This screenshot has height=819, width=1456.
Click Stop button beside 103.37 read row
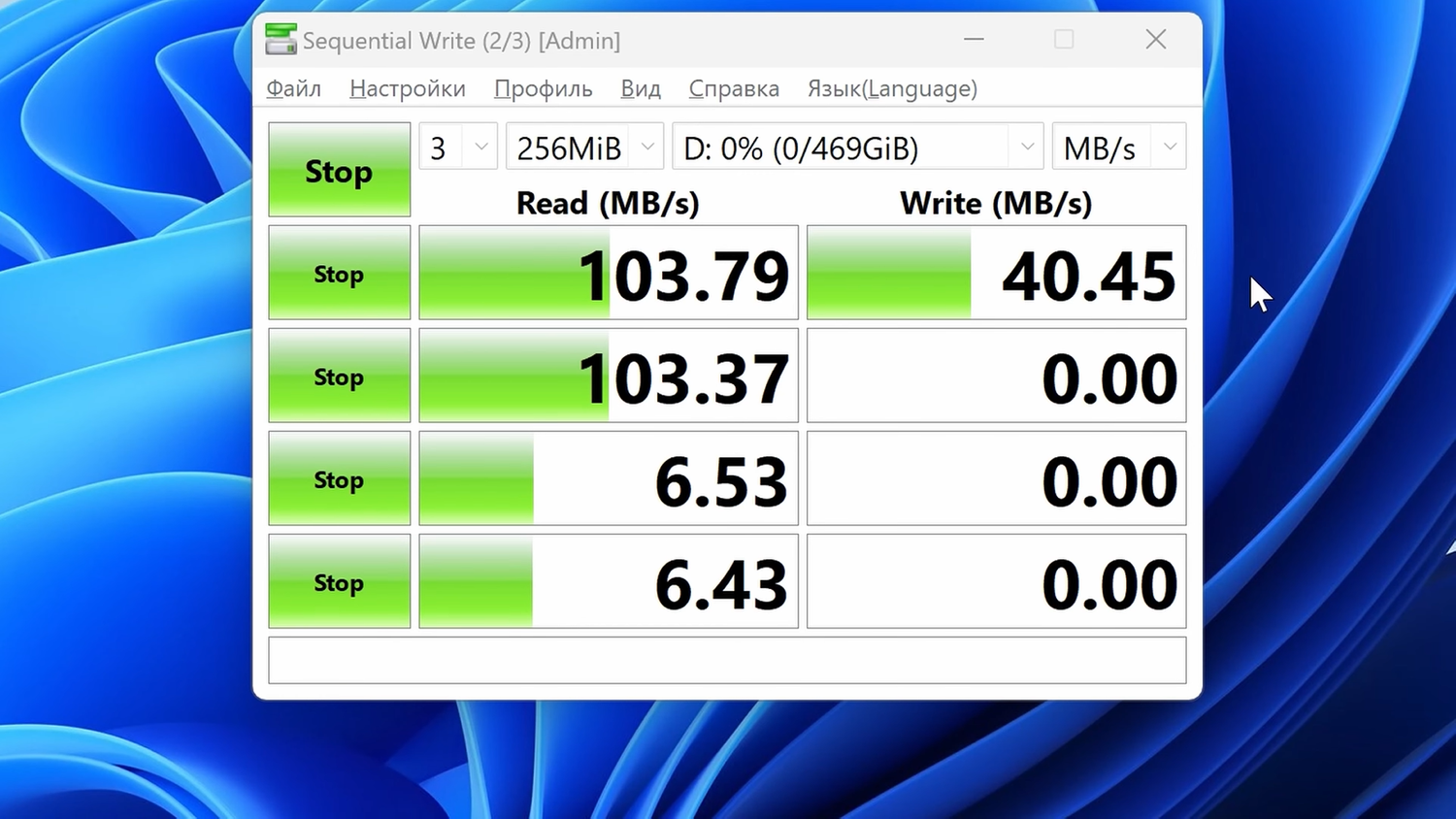coord(339,376)
